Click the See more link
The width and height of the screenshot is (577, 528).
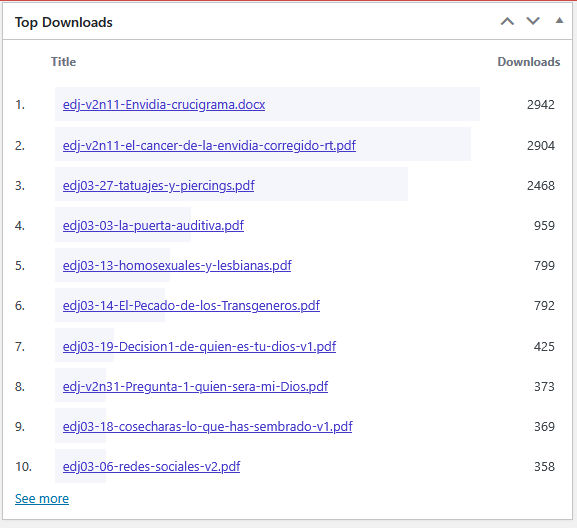42,499
